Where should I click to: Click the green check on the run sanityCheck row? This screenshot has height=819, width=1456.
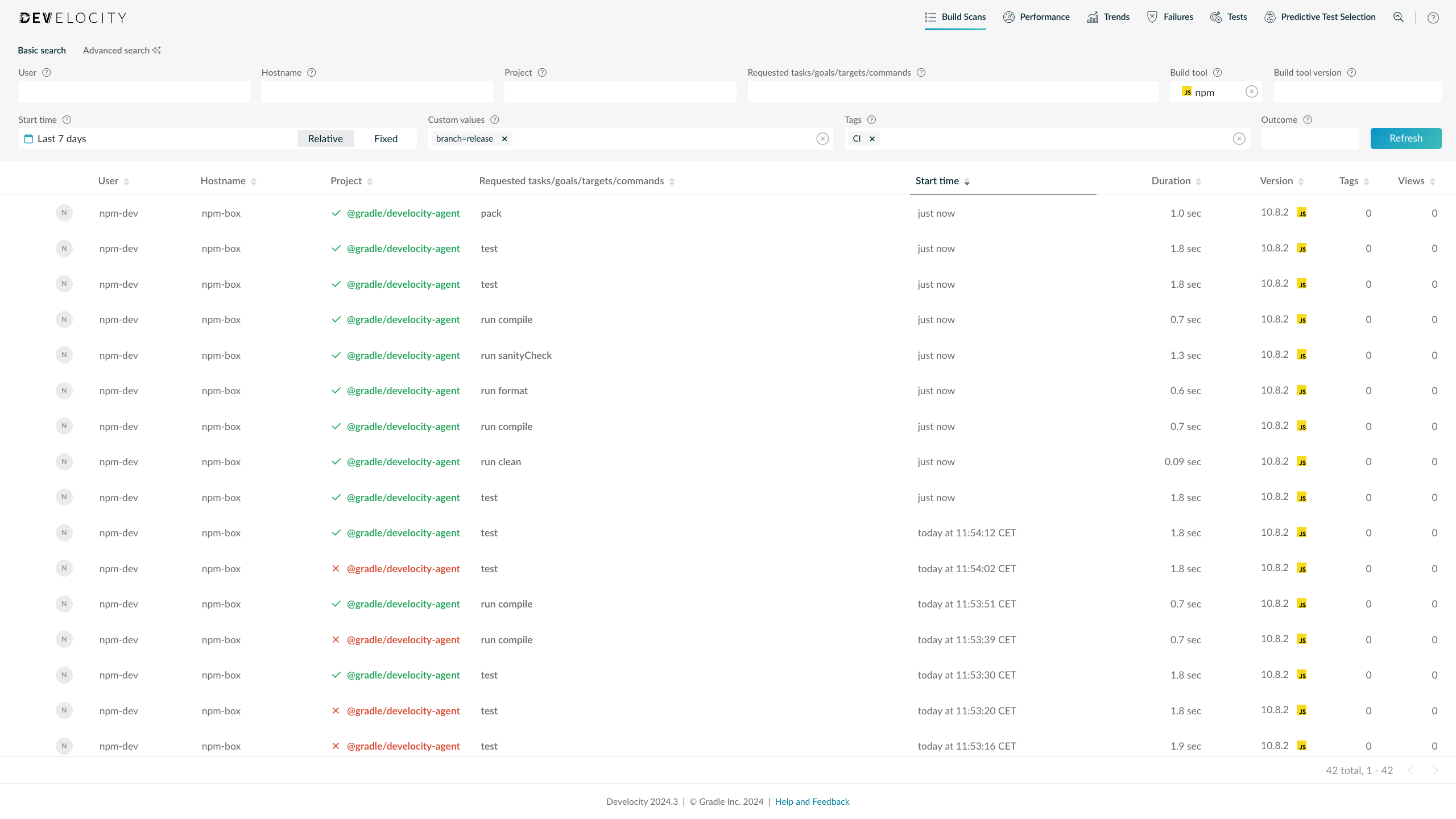point(336,355)
